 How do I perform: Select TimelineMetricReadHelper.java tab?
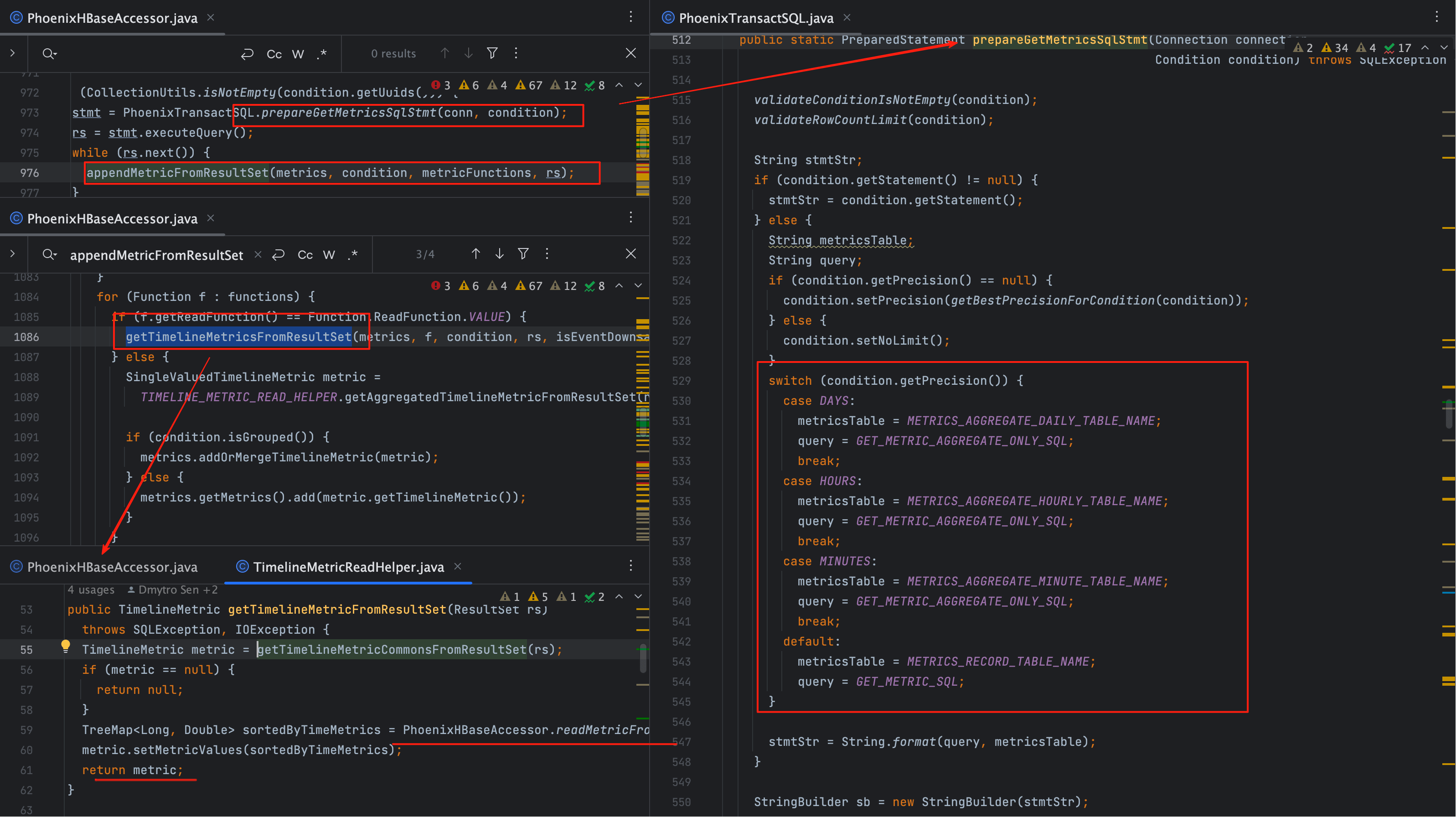pos(348,567)
